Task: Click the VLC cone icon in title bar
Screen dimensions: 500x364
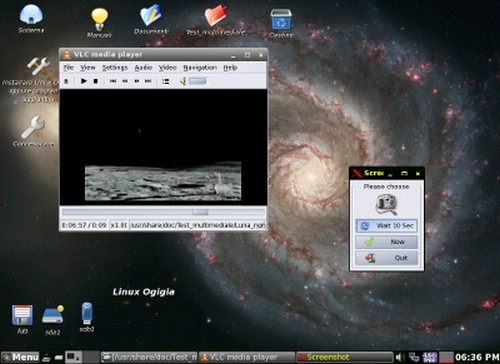Action: point(67,54)
